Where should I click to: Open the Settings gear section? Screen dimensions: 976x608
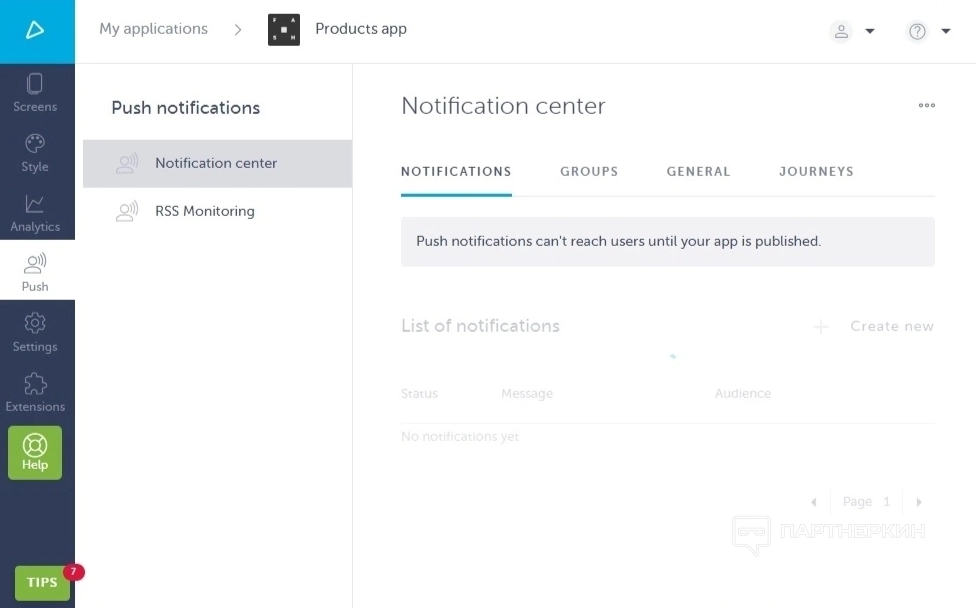pos(35,331)
